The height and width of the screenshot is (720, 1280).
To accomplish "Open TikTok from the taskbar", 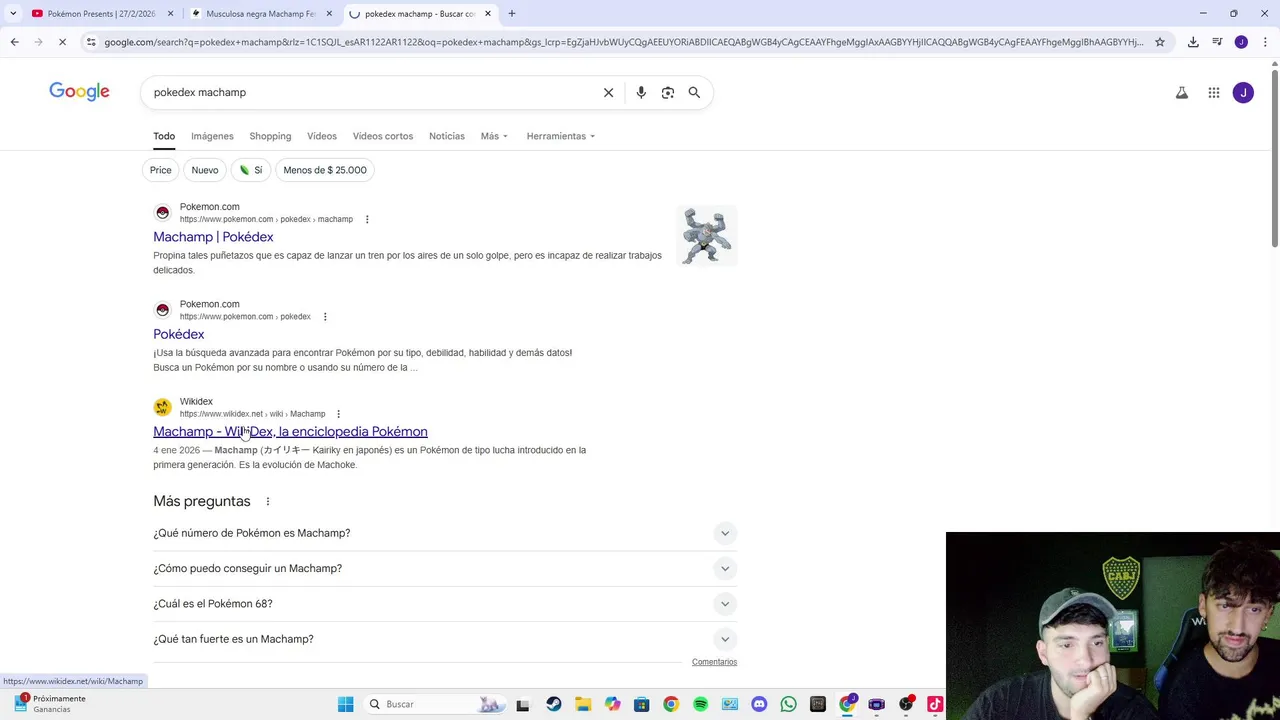I will coord(935,704).
